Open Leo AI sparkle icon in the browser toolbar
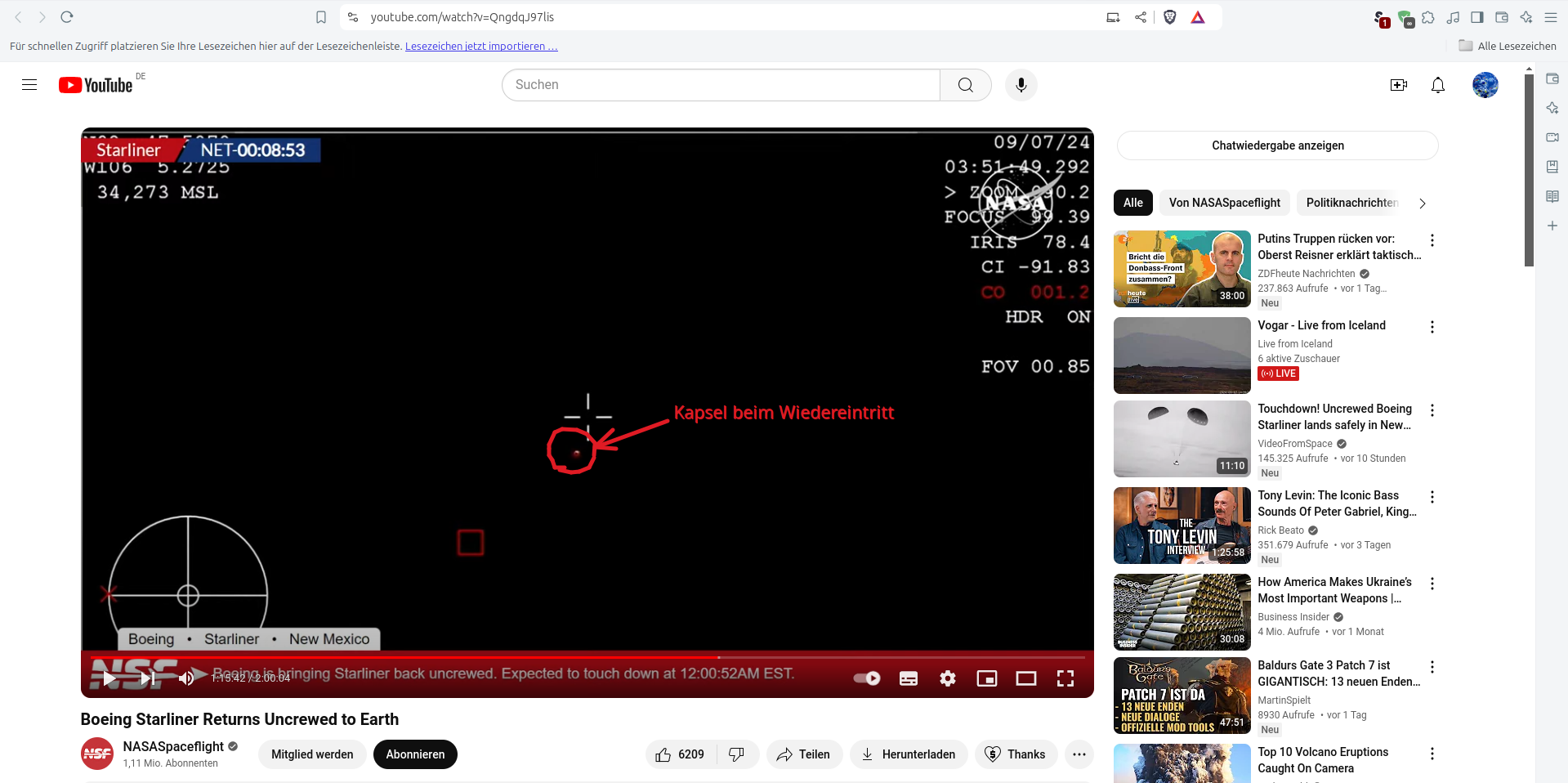The image size is (1568, 783). coord(1526,17)
